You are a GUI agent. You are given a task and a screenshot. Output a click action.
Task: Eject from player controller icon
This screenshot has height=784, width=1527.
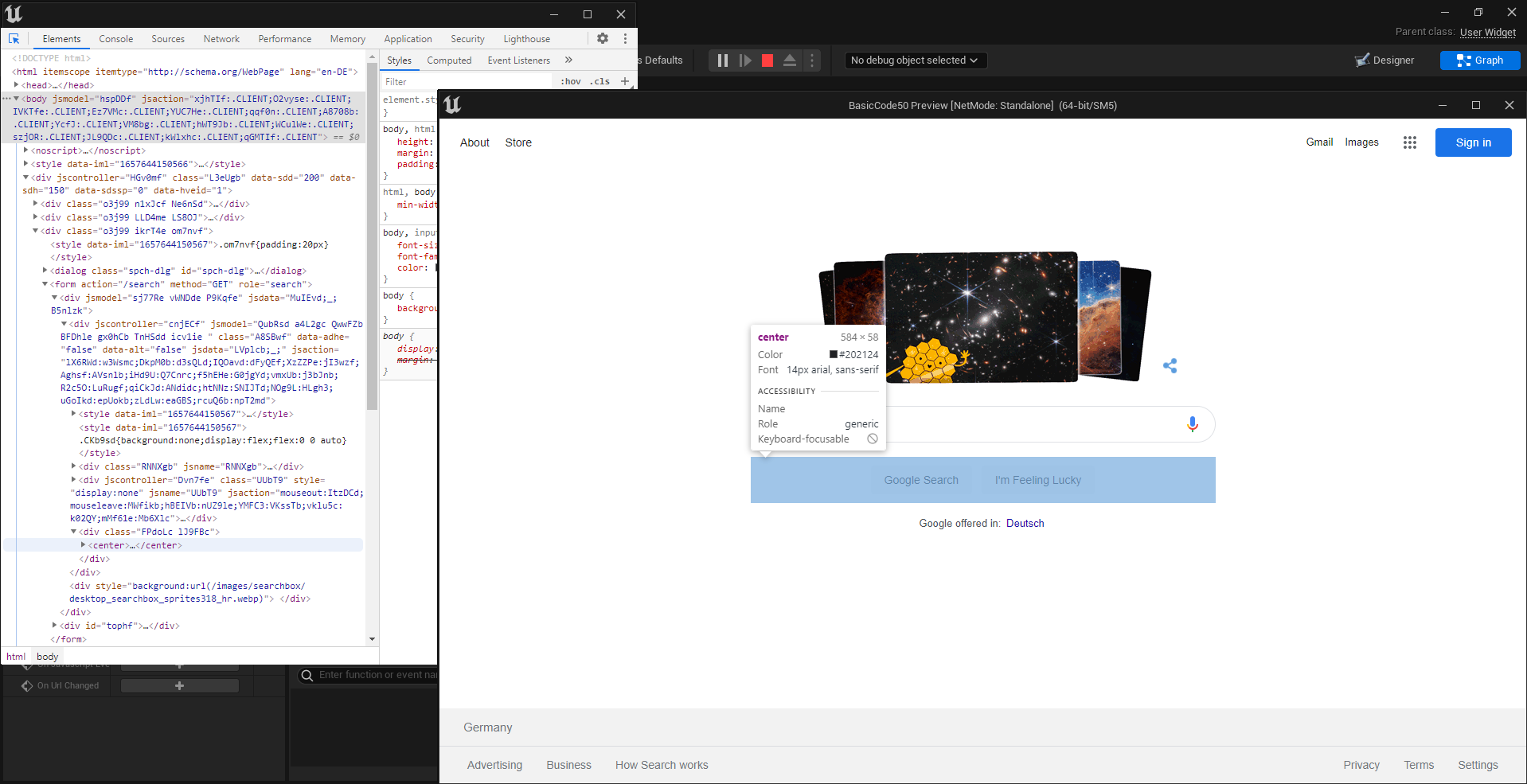click(x=790, y=60)
